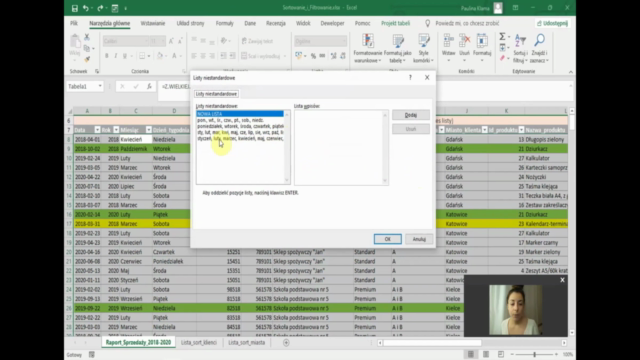Switch to the Dane tab
This screenshot has height=360, width=640.
point(250,23)
